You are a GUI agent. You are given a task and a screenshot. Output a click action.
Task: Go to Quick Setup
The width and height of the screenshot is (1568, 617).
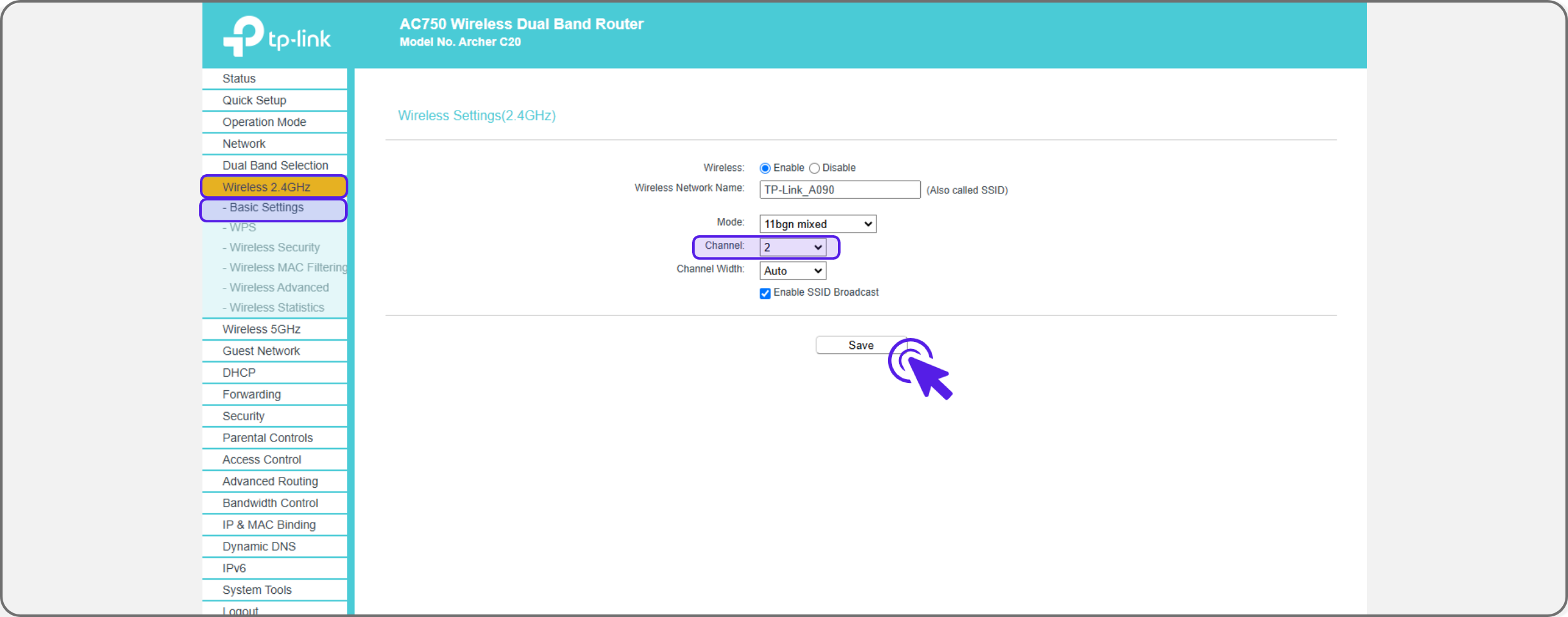pyautogui.click(x=254, y=101)
